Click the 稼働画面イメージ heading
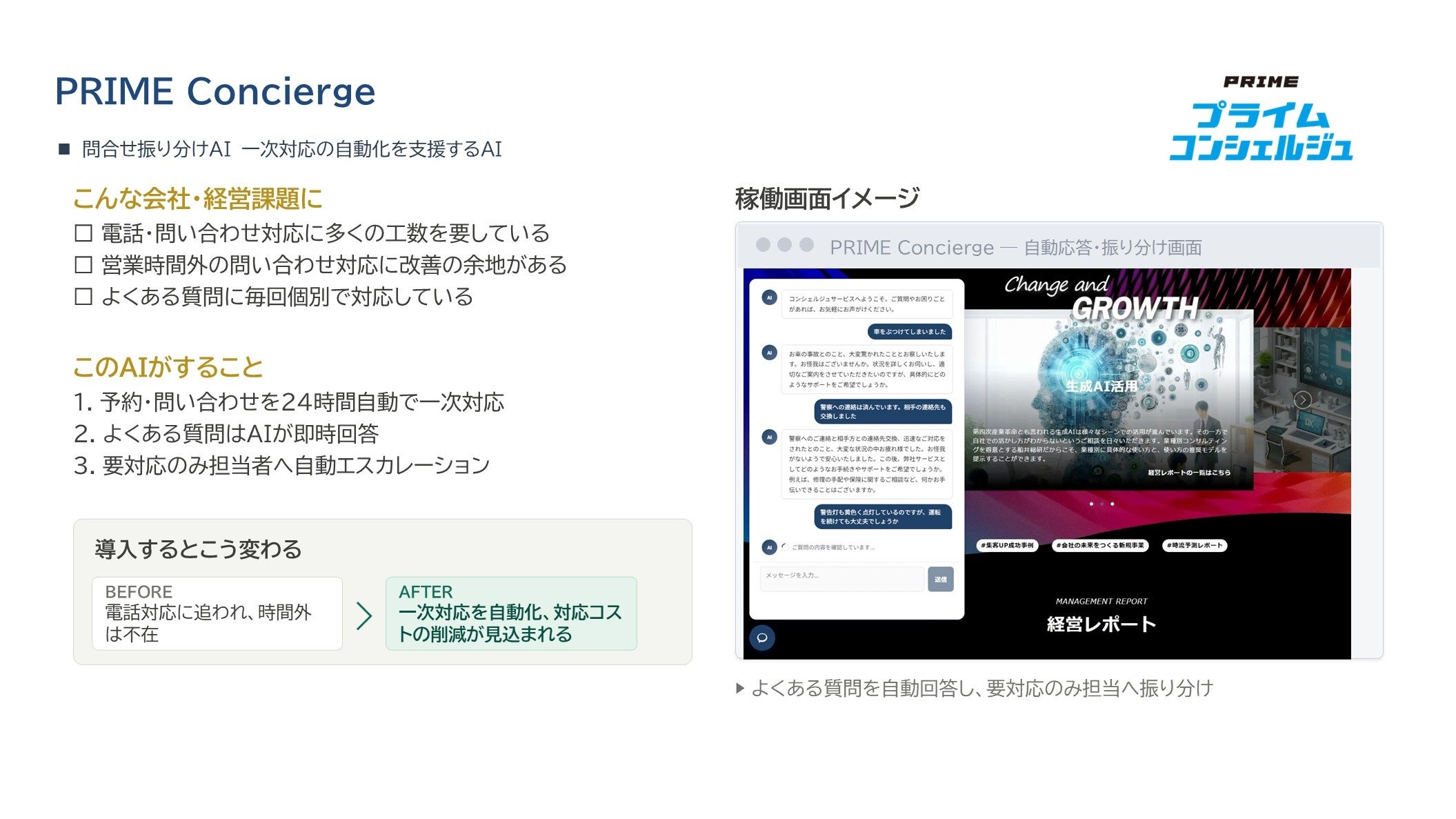Image resolution: width=1456 pixels, height=819 pixels. click(827, 199)
